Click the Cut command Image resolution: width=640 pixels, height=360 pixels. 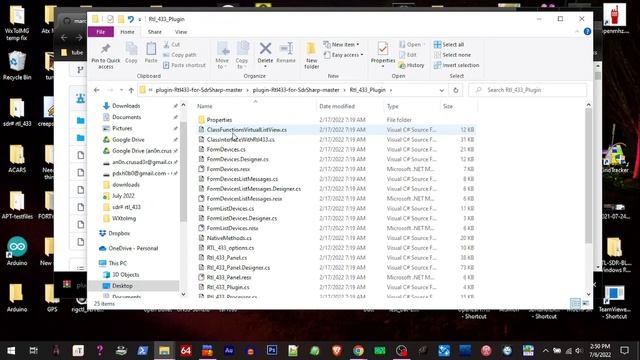pyautogui.click(x=171, y=44)
